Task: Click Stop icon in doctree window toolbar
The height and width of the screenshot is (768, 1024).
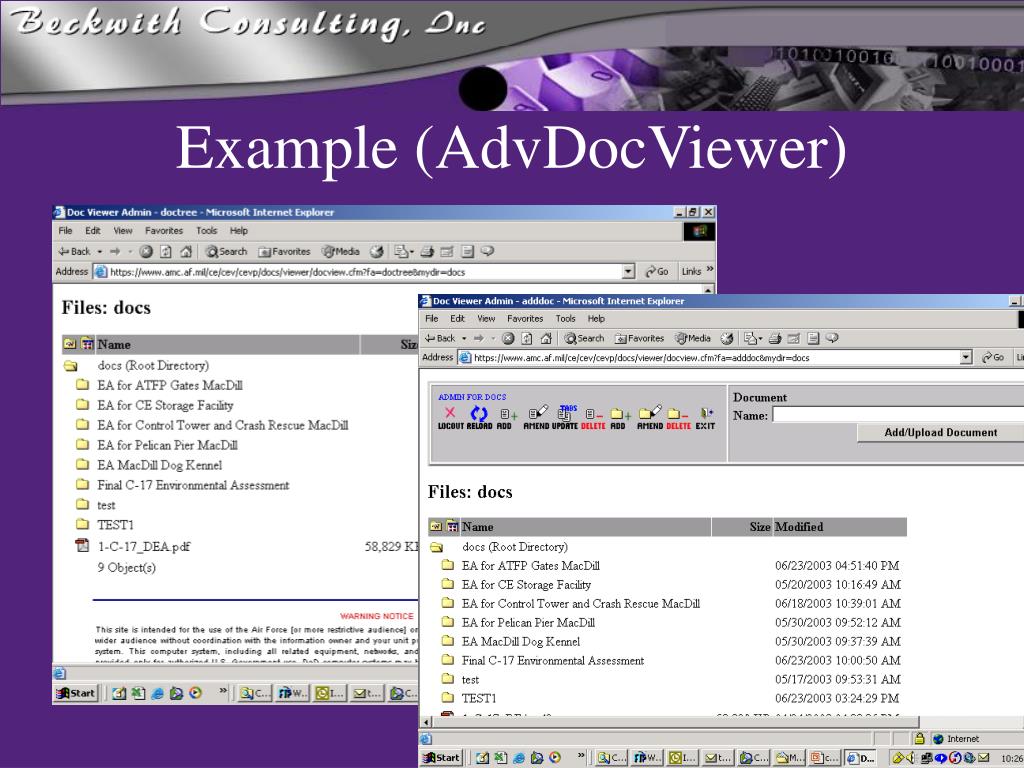Action: click(146, 251)
